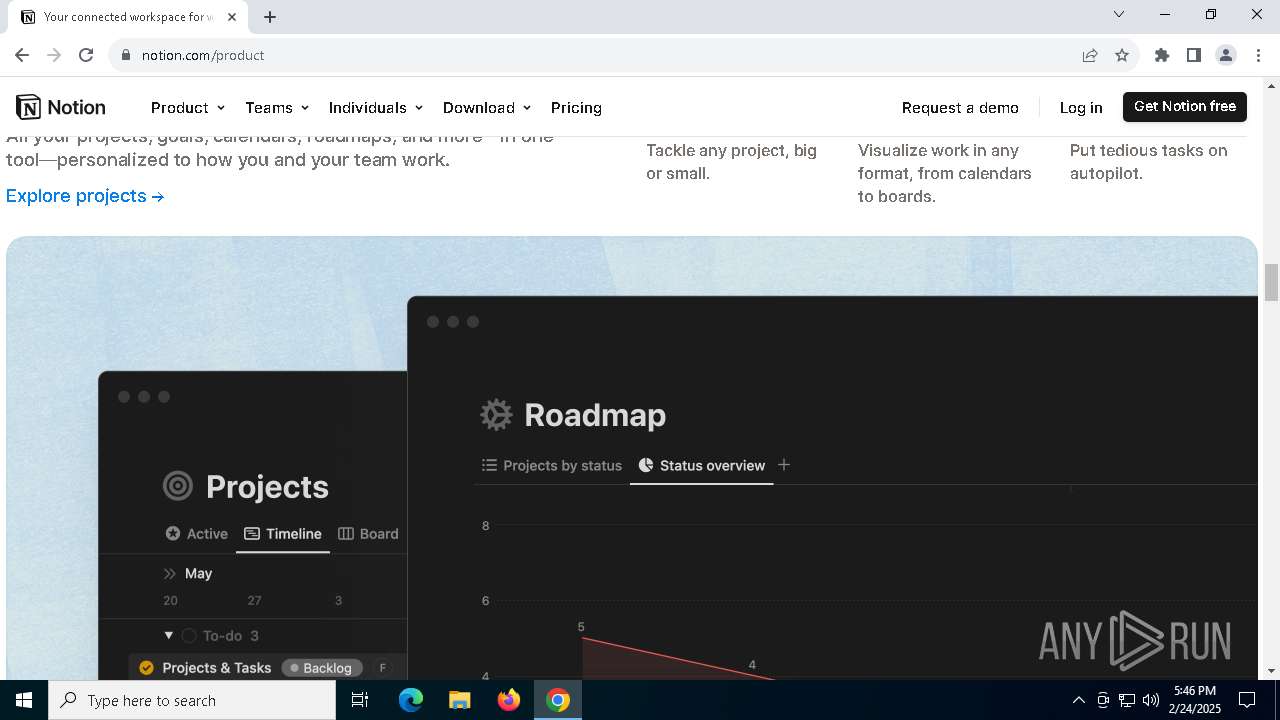Image resolution: width=1280 pixels, height=720 pixels.
Task: Click the Chrome icon on the taskbar
Action: (x=558, y=700)
